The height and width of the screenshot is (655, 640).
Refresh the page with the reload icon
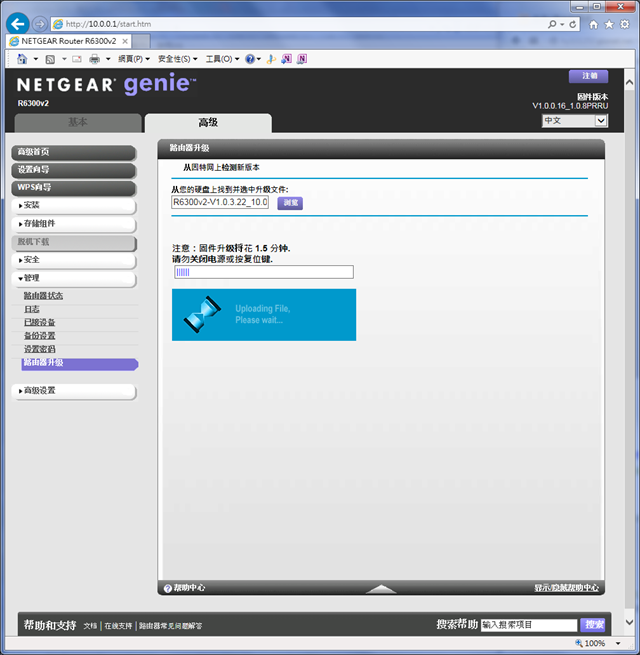click(x=573, y=24)
